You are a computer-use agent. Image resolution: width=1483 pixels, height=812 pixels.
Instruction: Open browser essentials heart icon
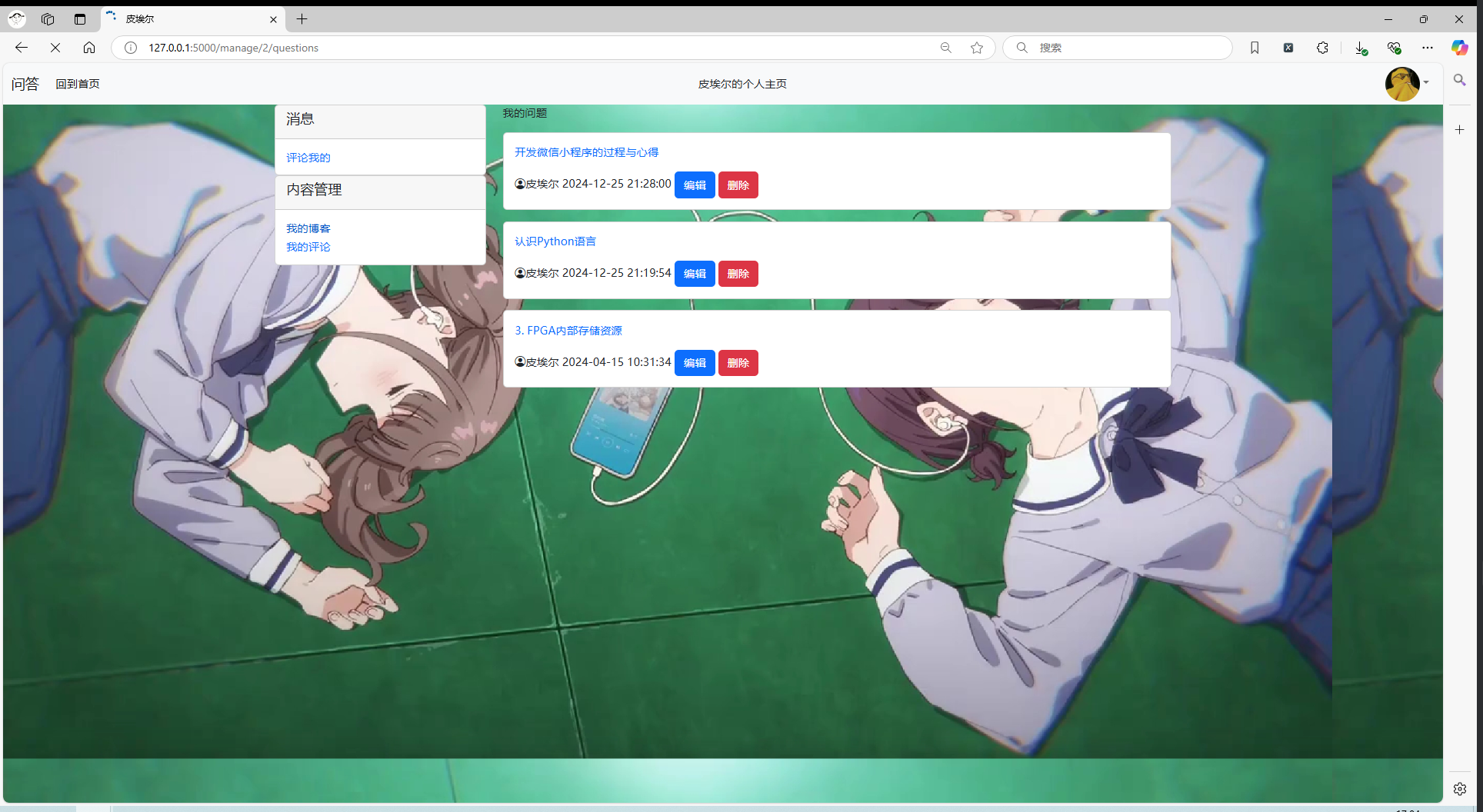1394,48
